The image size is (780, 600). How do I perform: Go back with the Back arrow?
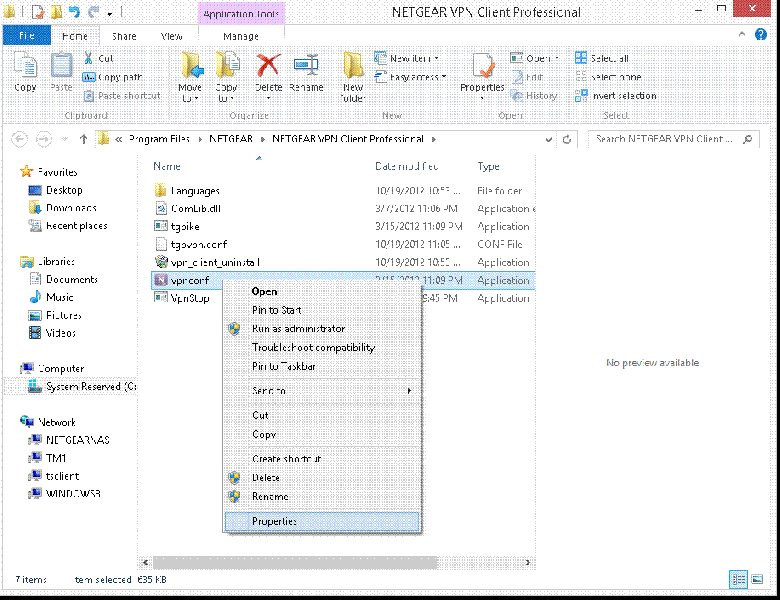[x=19, y=139]
